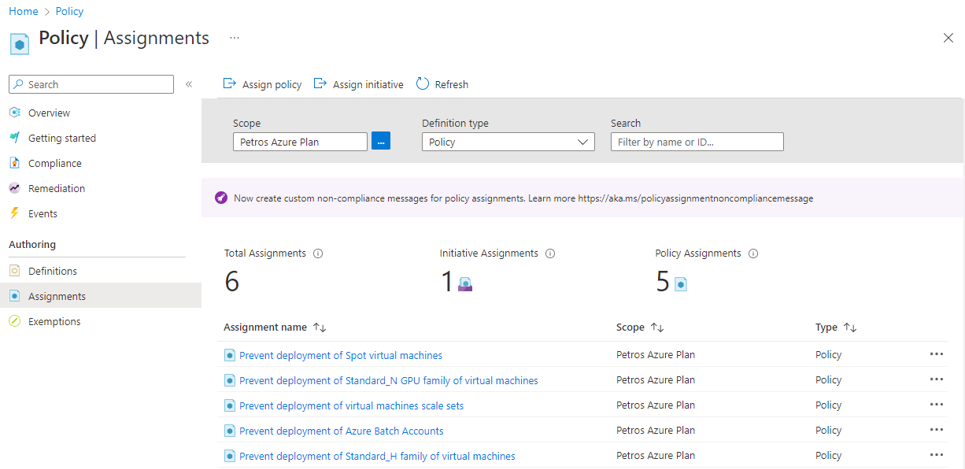
Task: Open context menu for Spot virtual machines row
Action: tap(937, 355)
